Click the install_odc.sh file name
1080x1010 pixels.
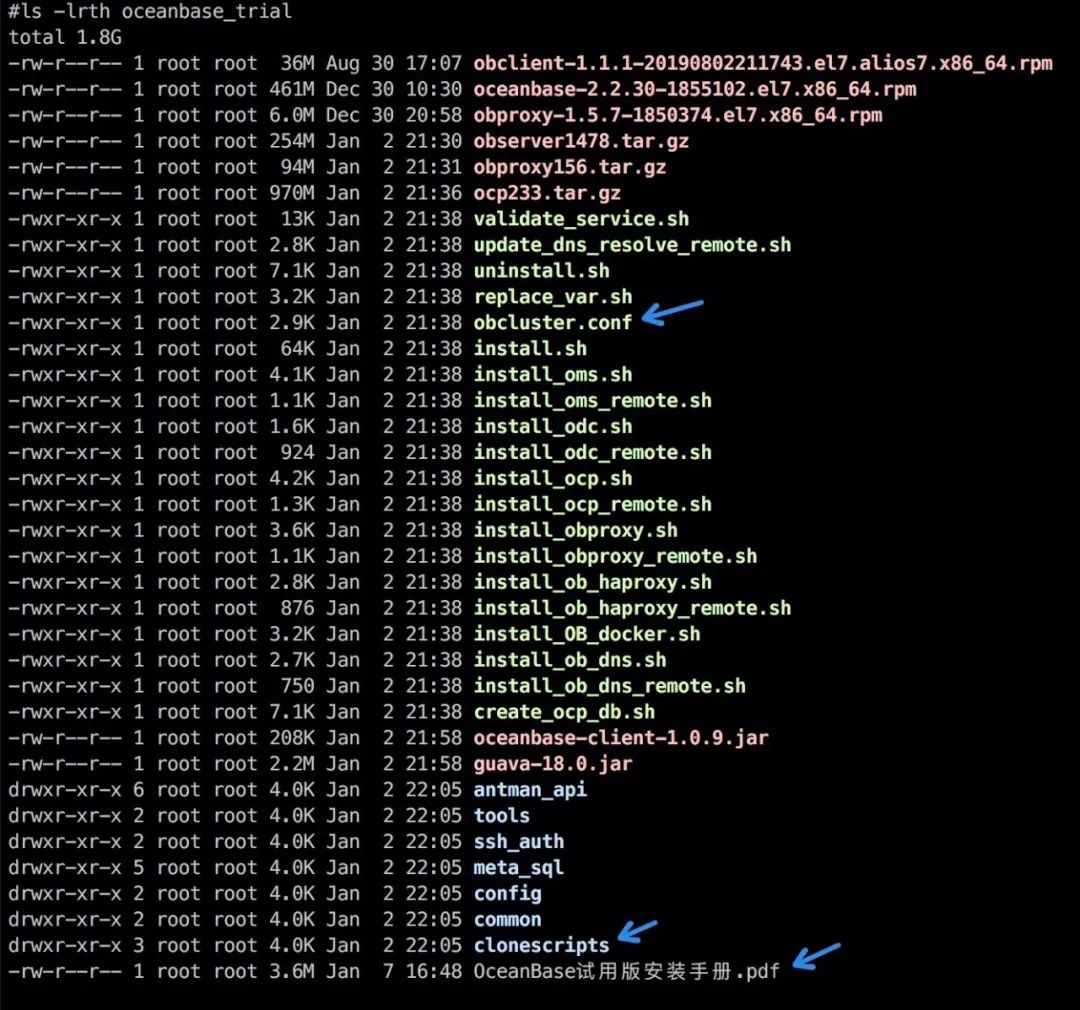tap(552, 426)
